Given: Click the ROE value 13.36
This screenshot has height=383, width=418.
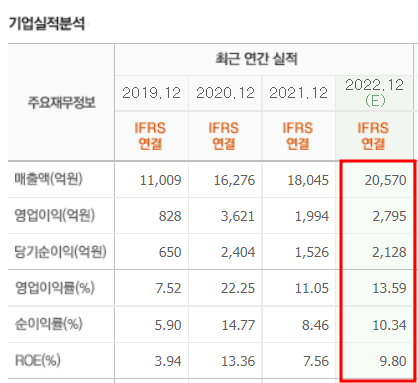Looking at the screenshot, I should [x=238, y=361].
